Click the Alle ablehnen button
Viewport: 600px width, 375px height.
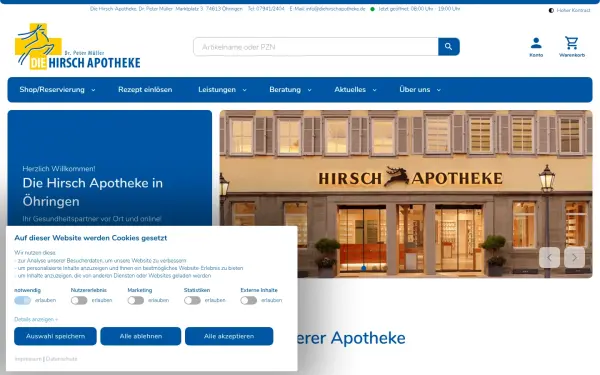pos(141,336)
